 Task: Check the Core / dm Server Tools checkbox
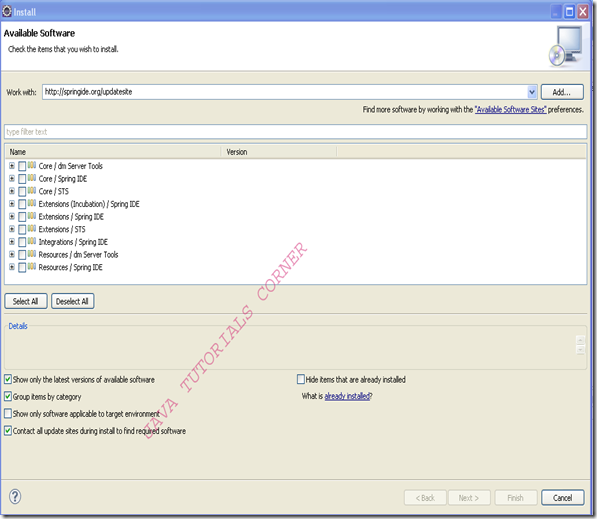coord(22,166)
